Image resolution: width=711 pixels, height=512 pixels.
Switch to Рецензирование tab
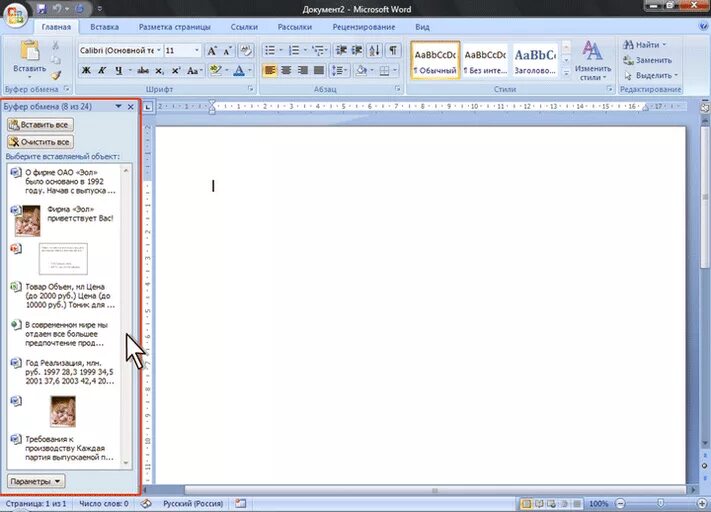pyautogui.click(x=364, y=27)
